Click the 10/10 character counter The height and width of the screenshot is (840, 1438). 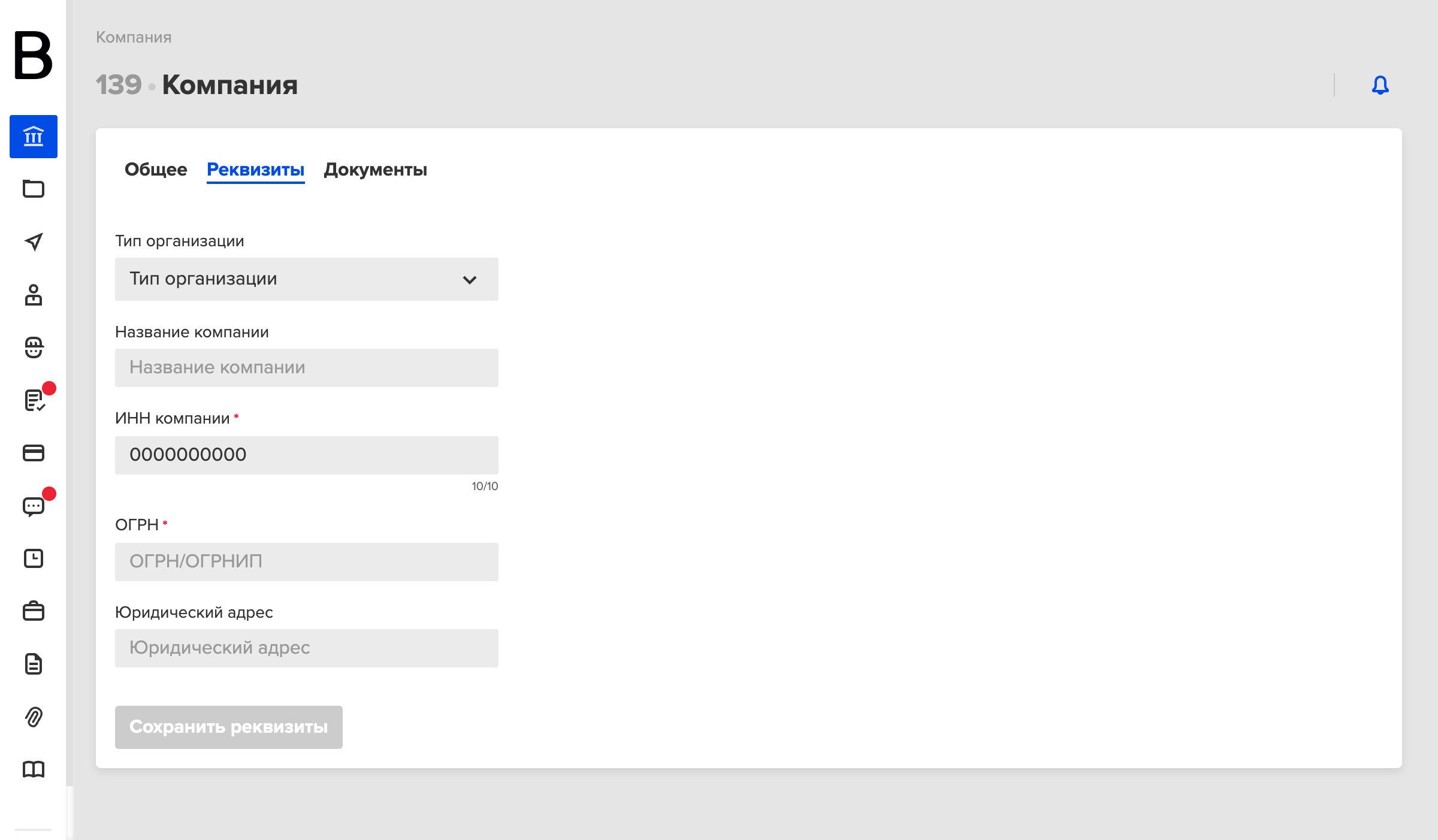[485, 486]
